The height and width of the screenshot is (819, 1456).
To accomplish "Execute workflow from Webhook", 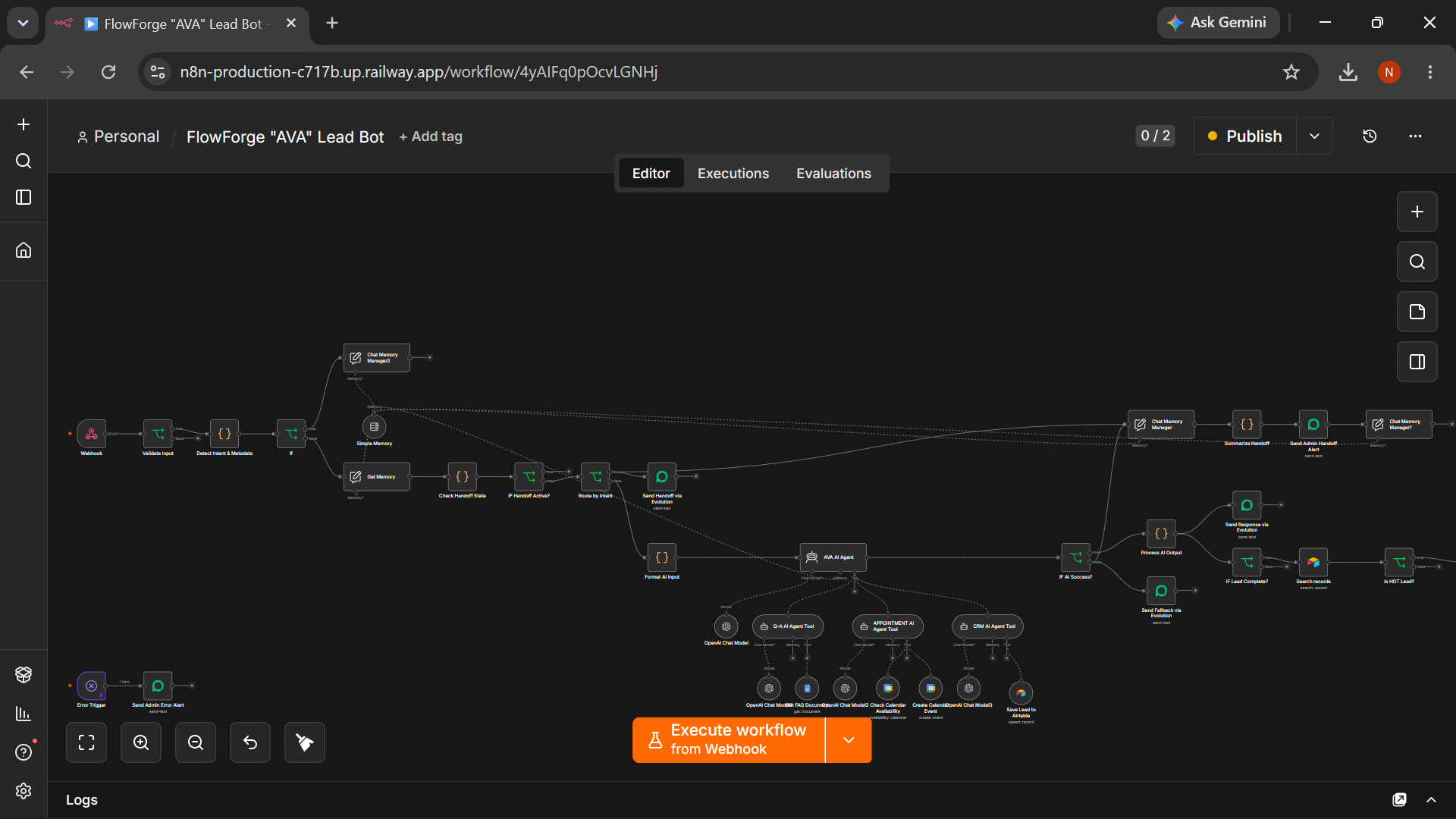I will [729, 740].
